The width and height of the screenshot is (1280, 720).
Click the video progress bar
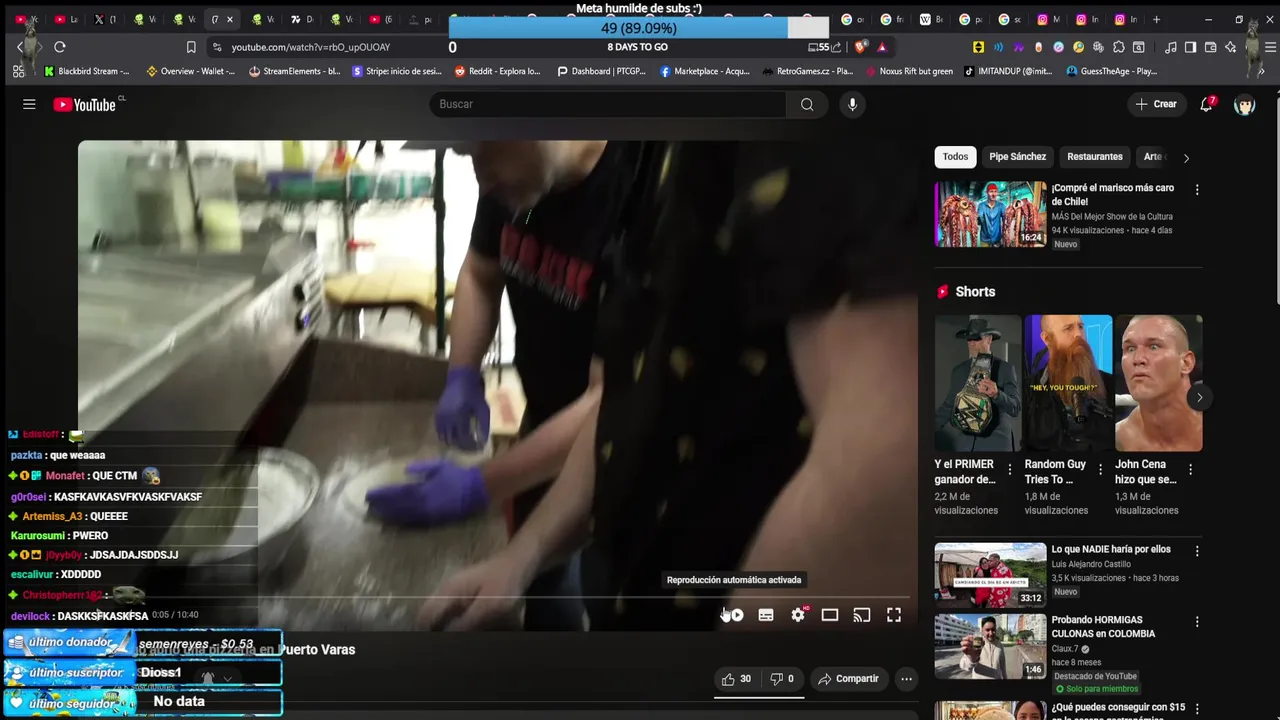[x=498, y=598]
